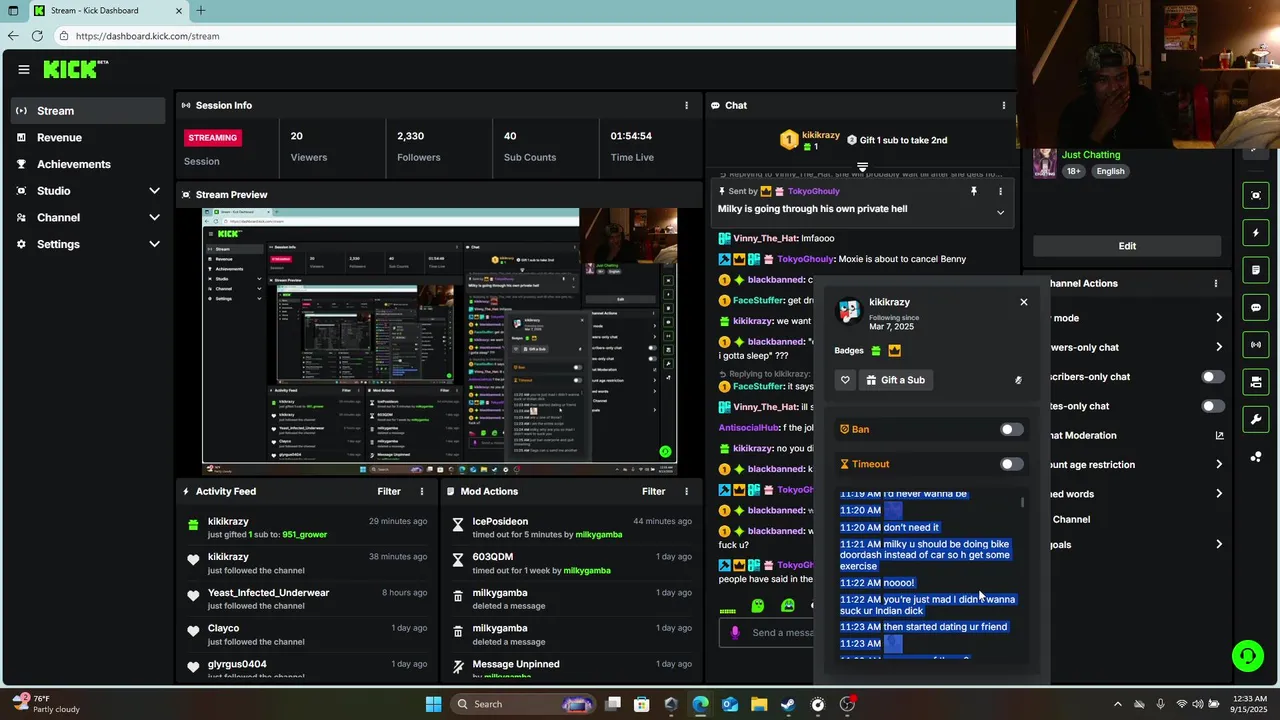The height and width of the screenshot is (720, 1280).
Task: Toggle emotes-only chat switch
Action: coord(1212,406)
